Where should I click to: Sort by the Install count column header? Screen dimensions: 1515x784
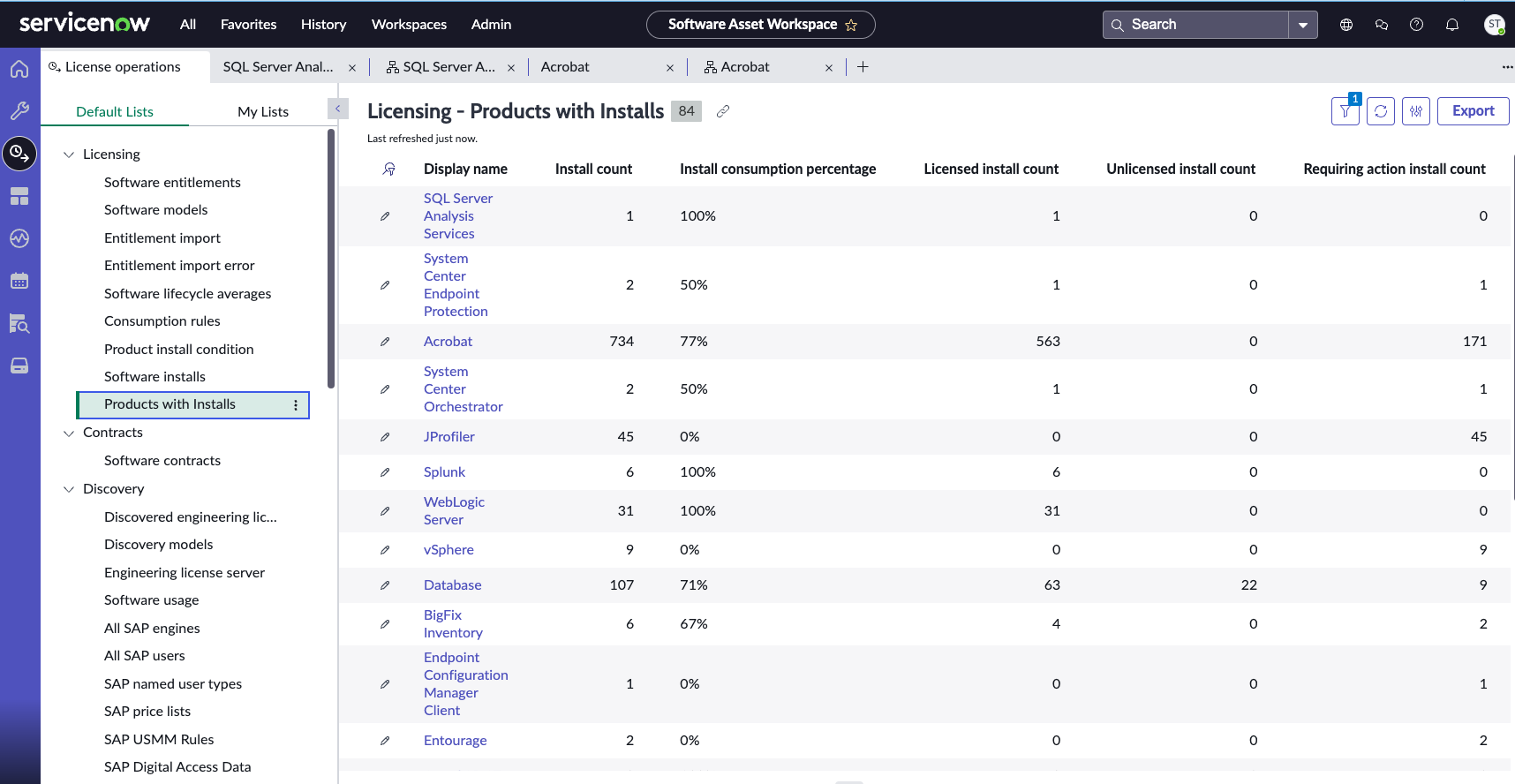pos(593,169)
